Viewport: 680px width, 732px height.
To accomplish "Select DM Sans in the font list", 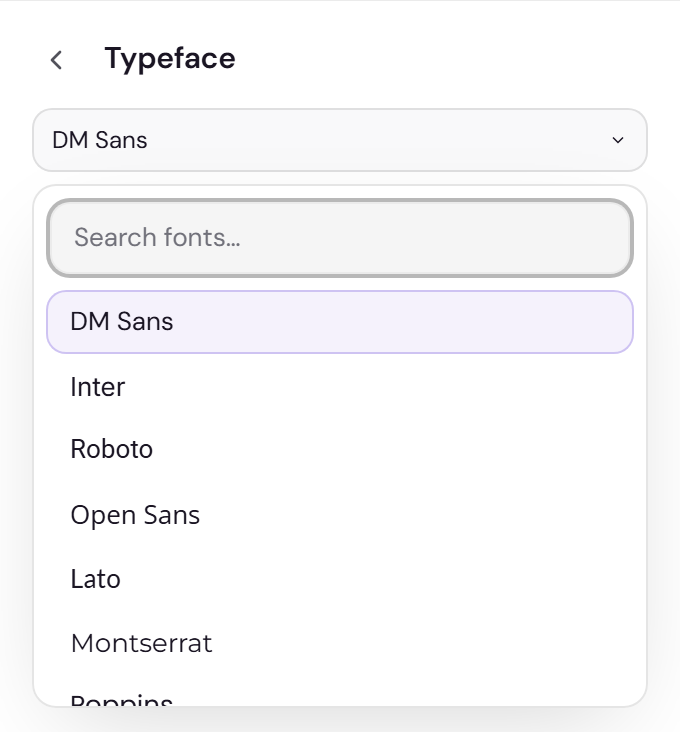I will point(340,322).
